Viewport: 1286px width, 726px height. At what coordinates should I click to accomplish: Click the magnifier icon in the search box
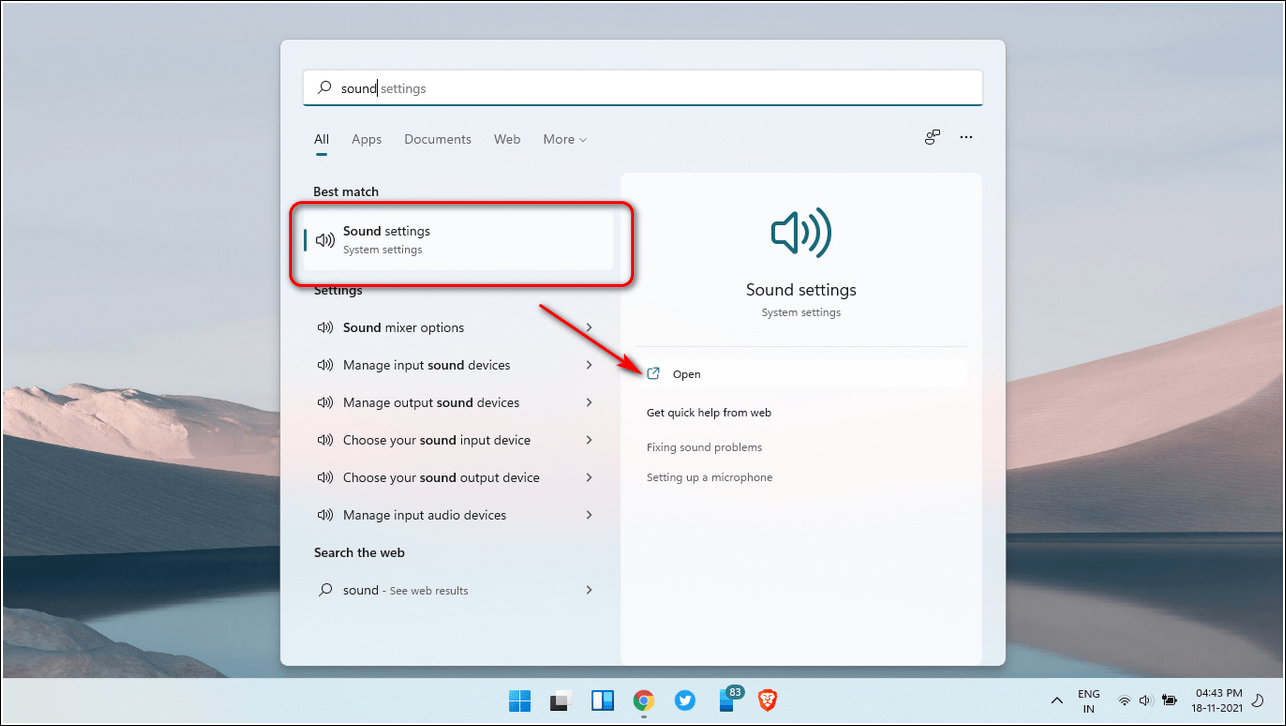pos(324,88)
